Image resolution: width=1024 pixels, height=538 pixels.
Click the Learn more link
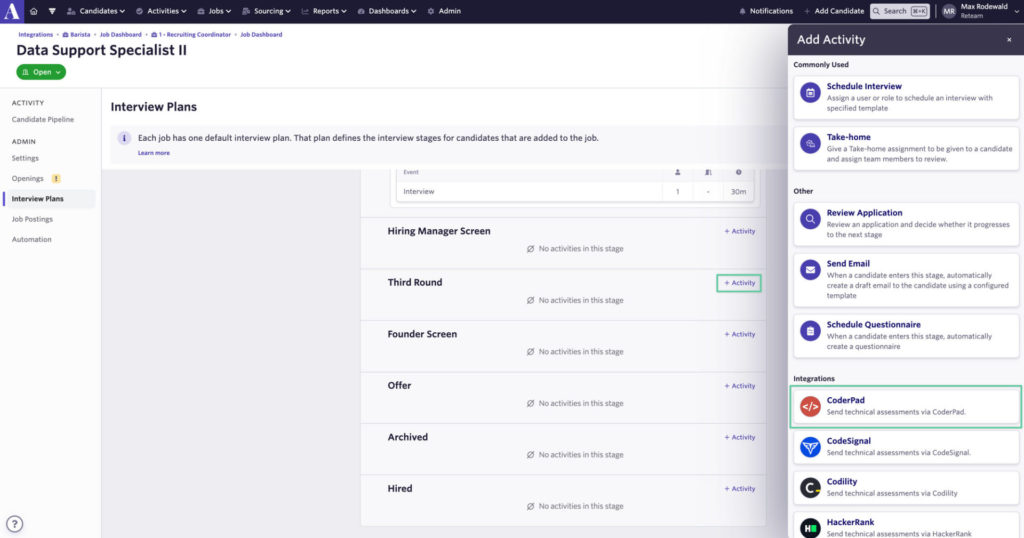click(x=153, y=153)
